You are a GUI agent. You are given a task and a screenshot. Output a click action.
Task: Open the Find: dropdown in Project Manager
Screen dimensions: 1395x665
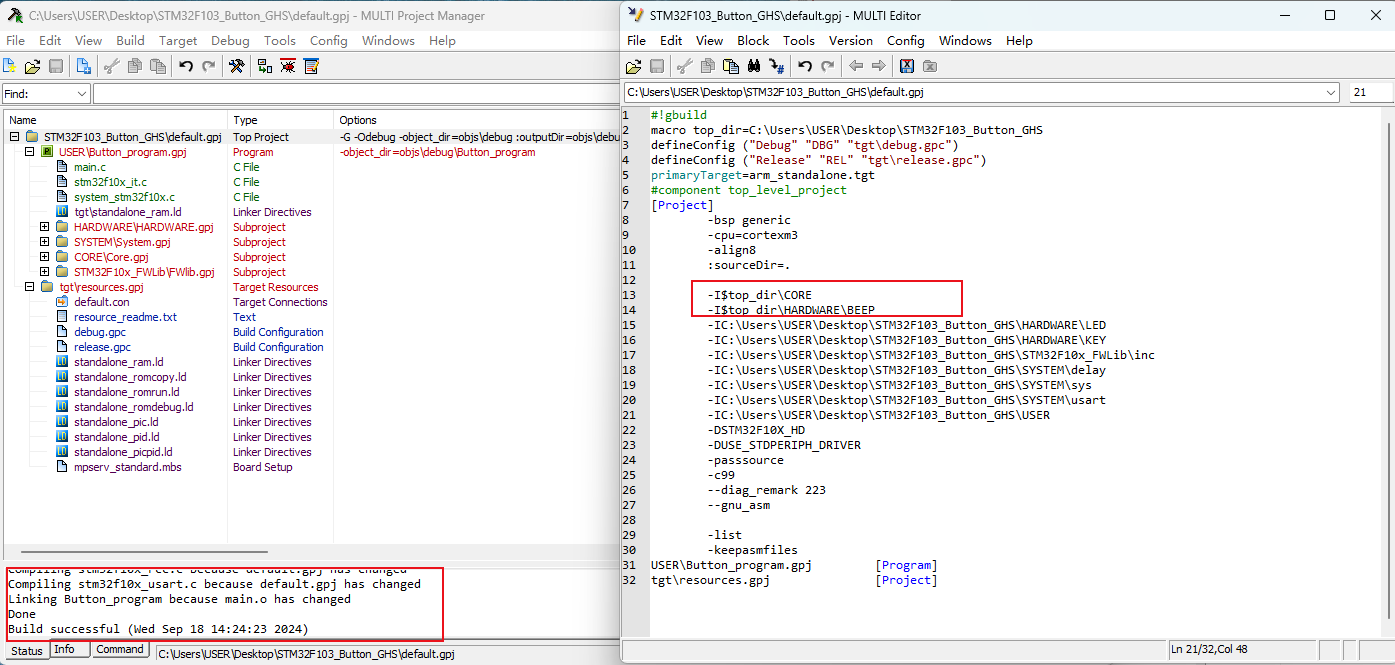[x=81, y=94]
